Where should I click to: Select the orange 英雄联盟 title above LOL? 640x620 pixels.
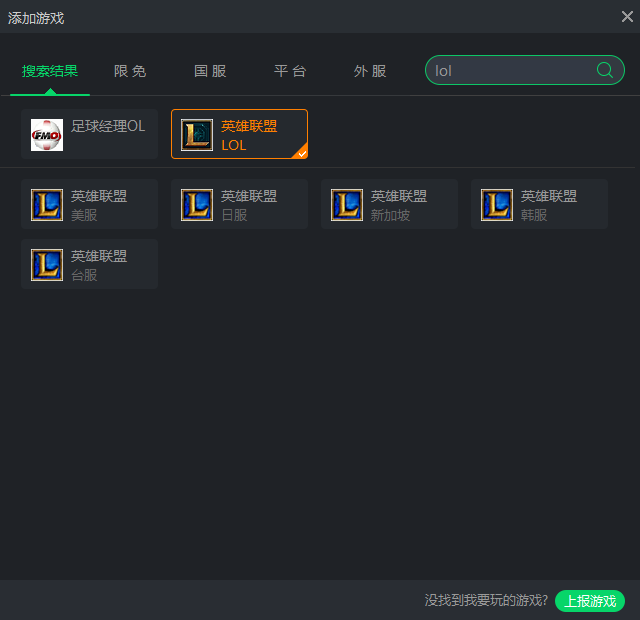point(249,126)
